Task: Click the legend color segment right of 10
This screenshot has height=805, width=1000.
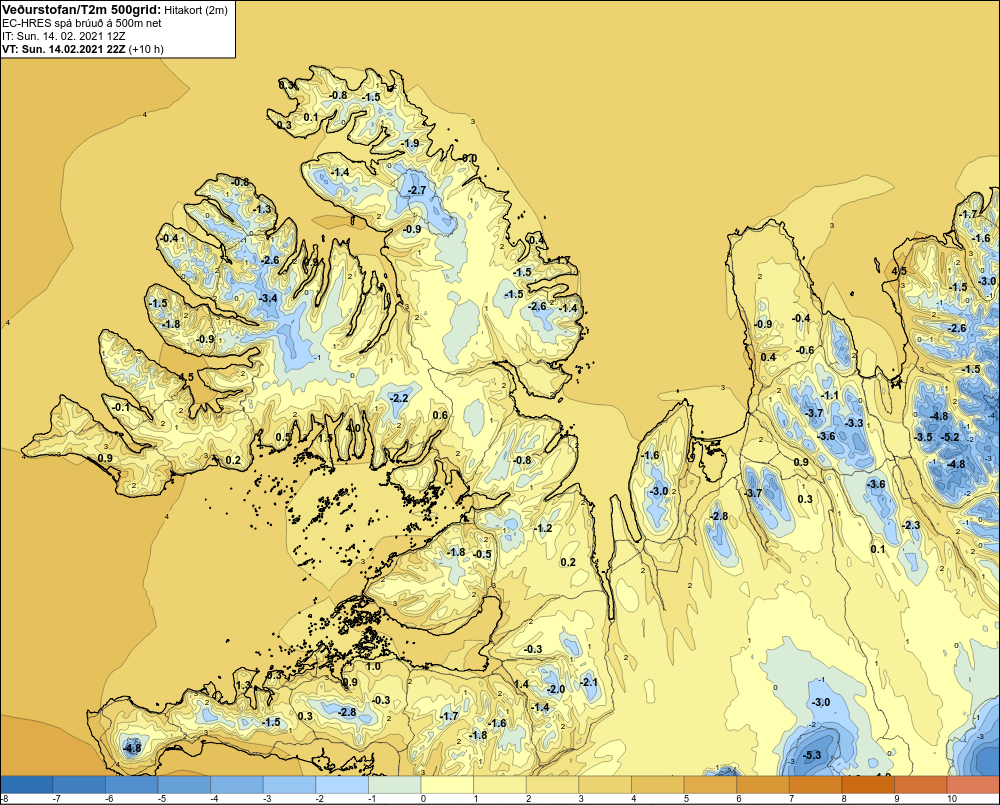Action: tap(973, 784)
